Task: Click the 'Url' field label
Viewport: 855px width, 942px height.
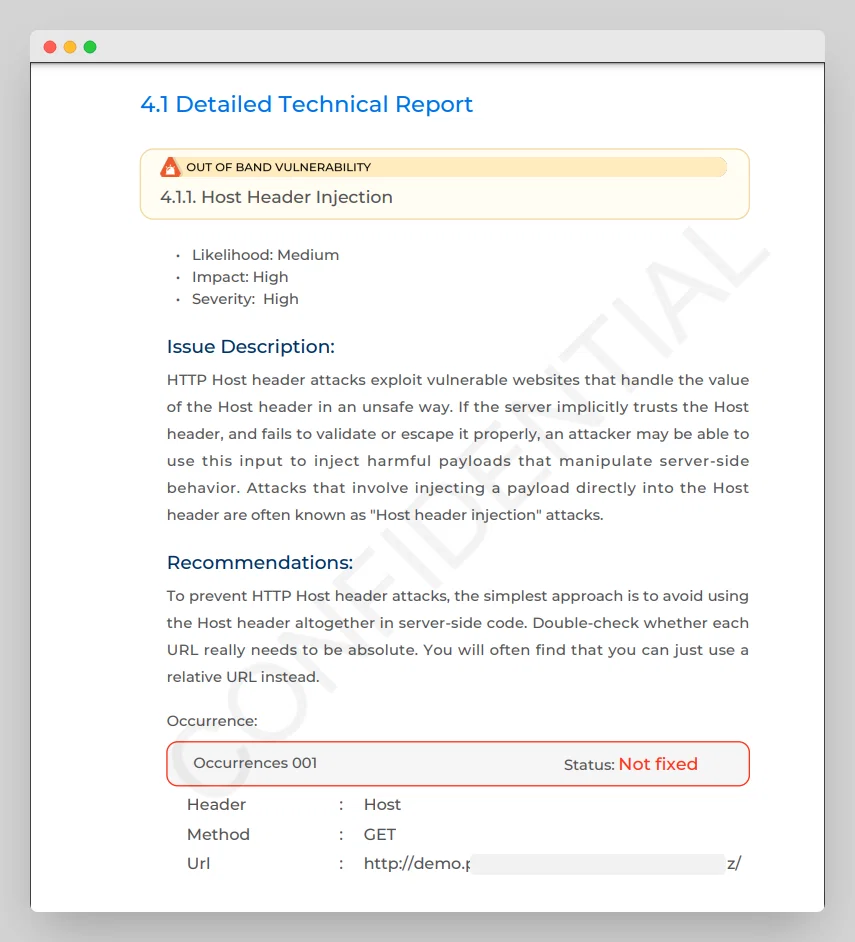Action: pyautogui.click(x=198, y=864)
